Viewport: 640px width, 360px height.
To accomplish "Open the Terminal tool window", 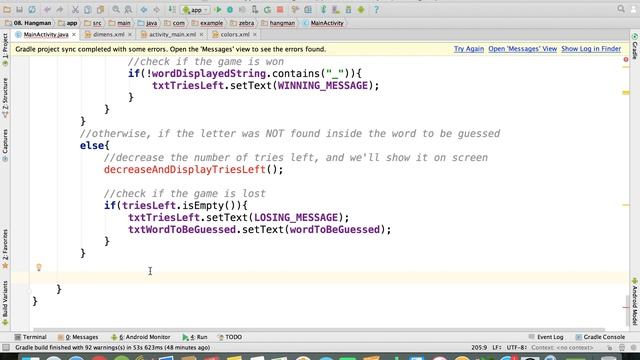I will click(31, 337).
